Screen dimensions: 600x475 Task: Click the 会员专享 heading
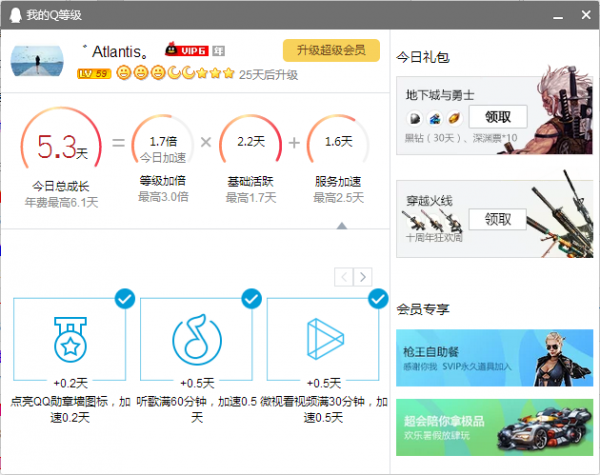422,309
